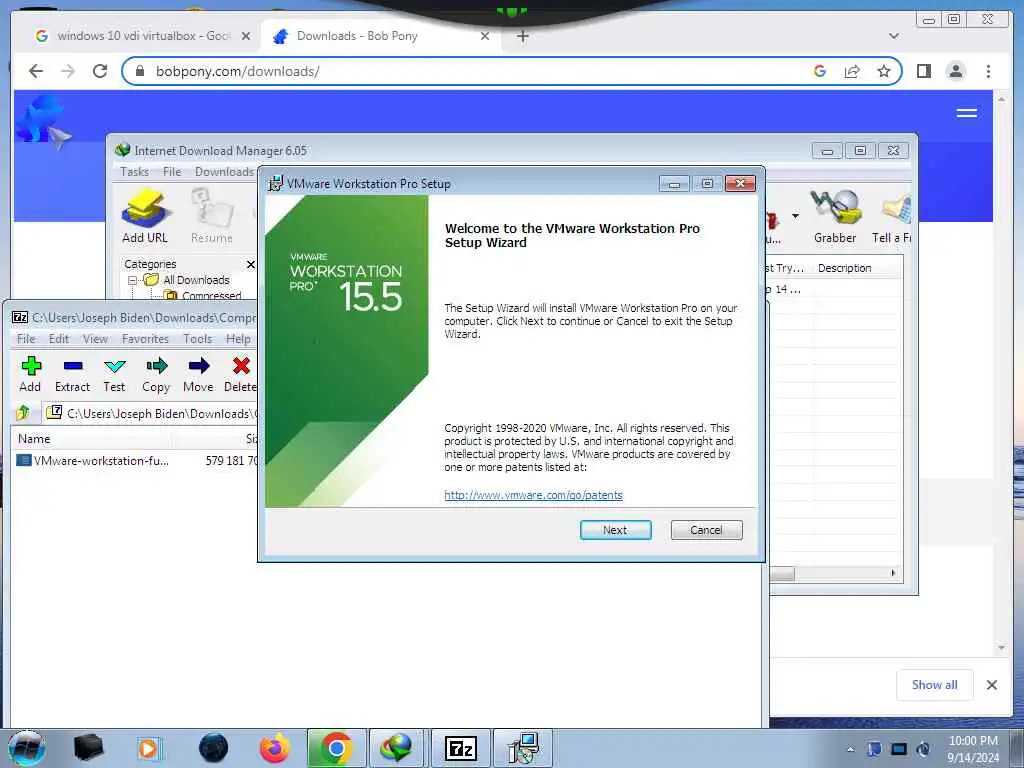Switch to Internet Download Manager in the taskbar
The image size is (1024, 768).
click(x=397, y=748)
